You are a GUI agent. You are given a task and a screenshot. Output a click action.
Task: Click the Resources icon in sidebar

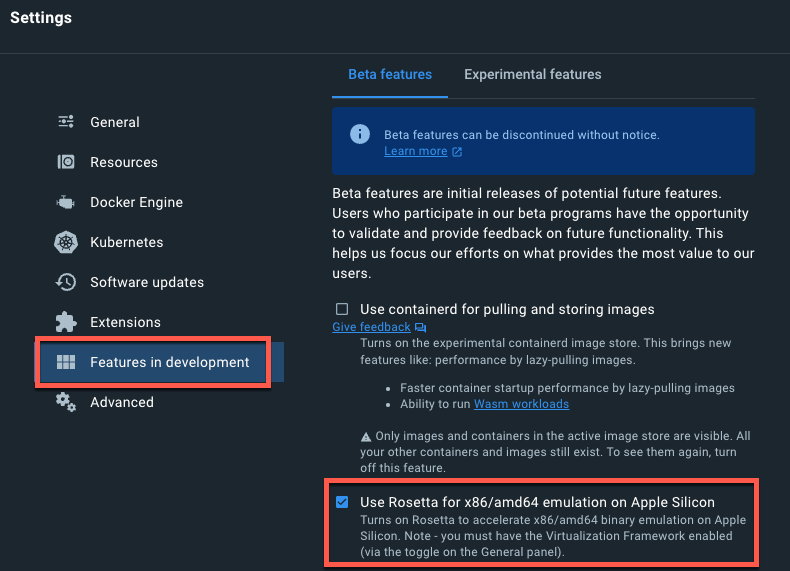[x=66, y=162]
